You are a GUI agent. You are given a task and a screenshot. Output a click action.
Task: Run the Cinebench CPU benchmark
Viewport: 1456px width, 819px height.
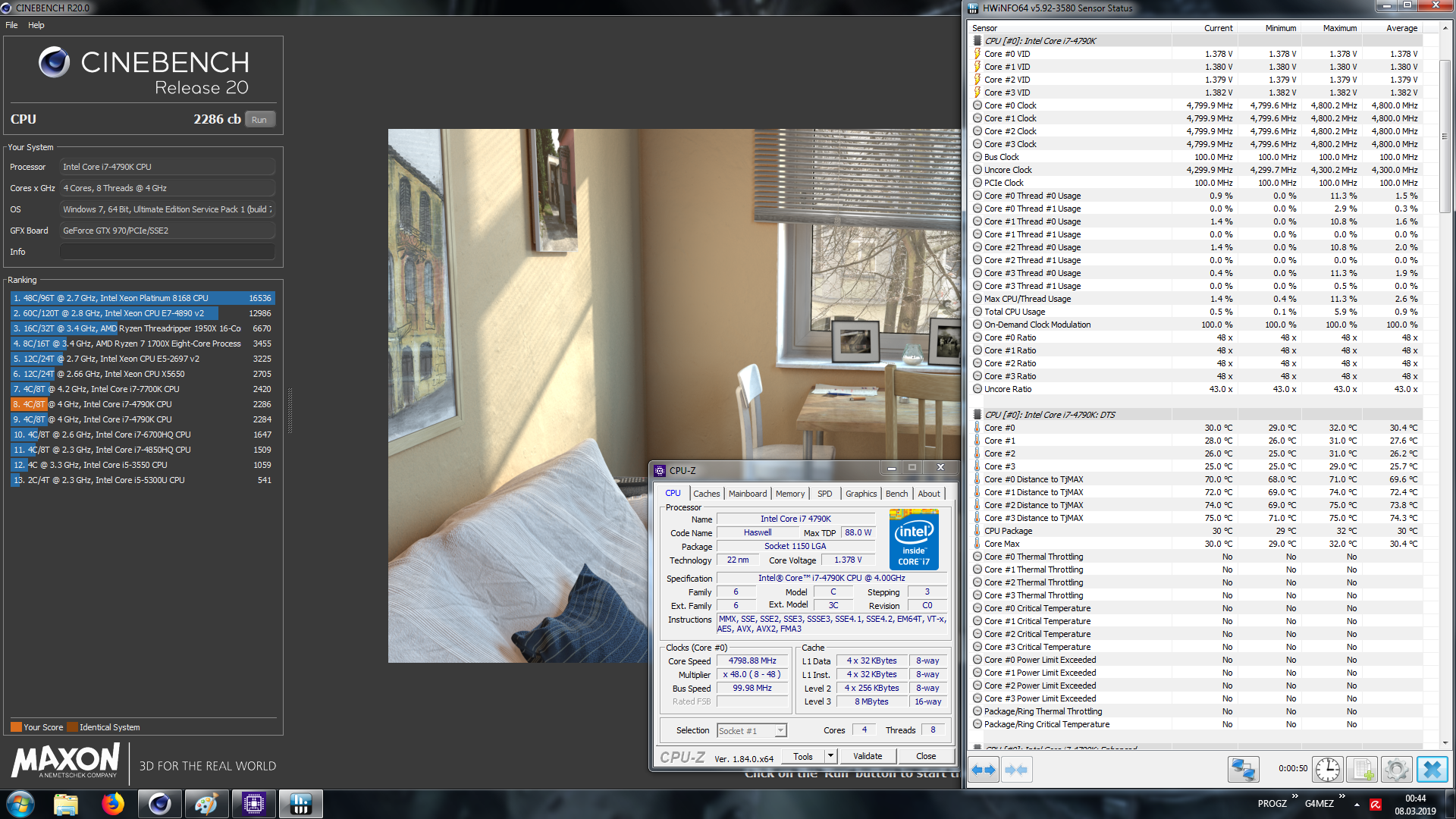coord(259,120)
